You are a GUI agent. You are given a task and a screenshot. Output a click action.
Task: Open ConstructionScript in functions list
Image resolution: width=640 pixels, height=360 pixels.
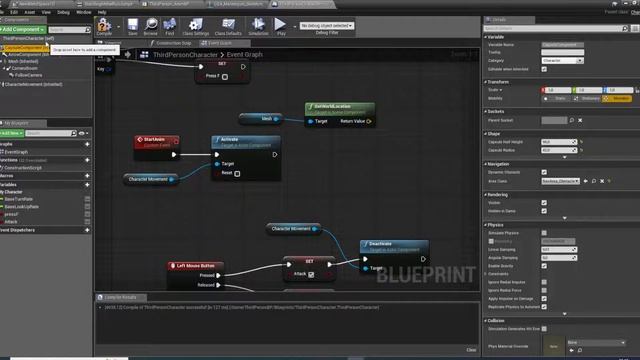(x=23, y=168)
